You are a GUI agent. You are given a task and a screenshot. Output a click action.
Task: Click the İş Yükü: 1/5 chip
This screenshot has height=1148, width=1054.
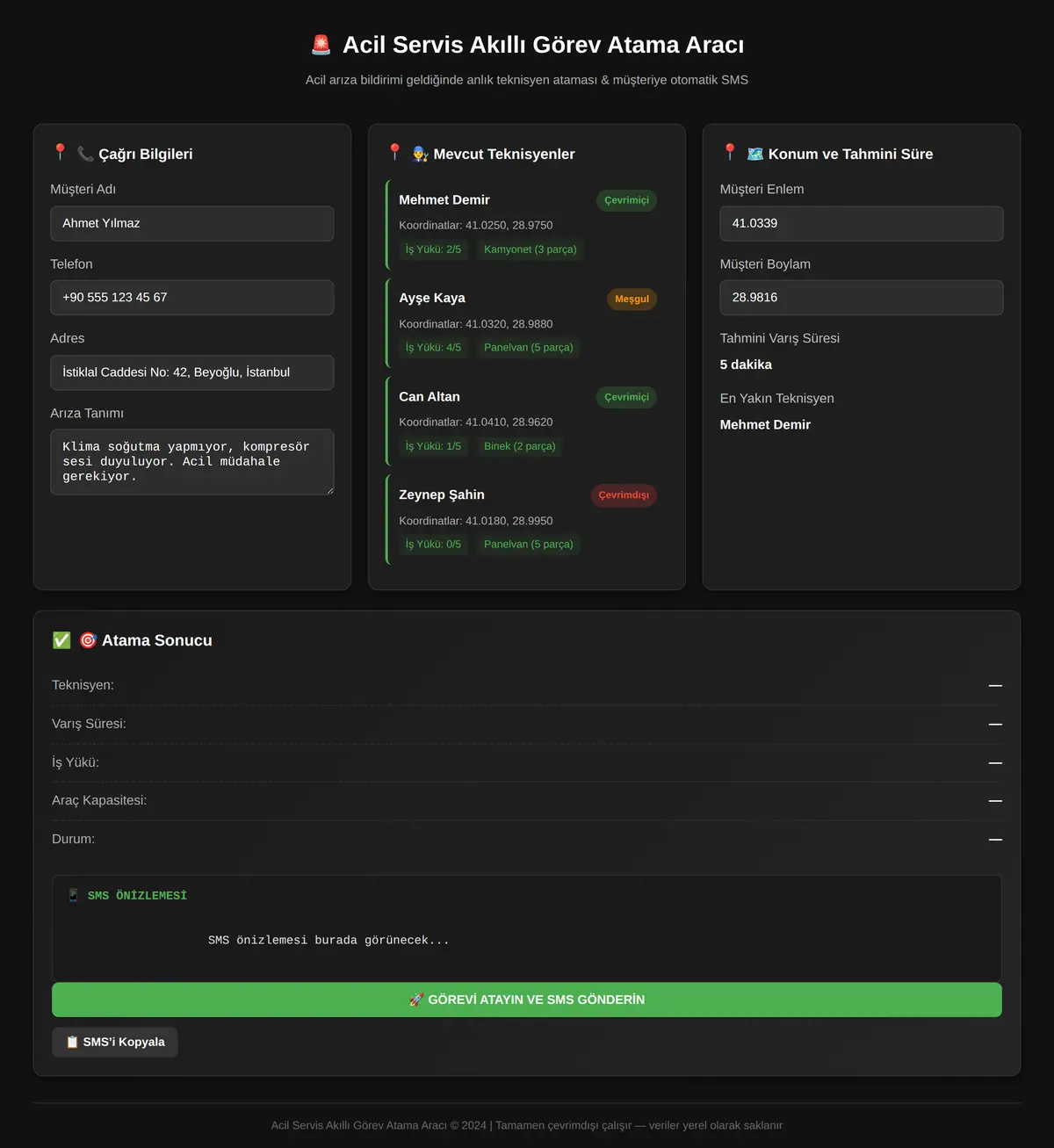[433, 446]
